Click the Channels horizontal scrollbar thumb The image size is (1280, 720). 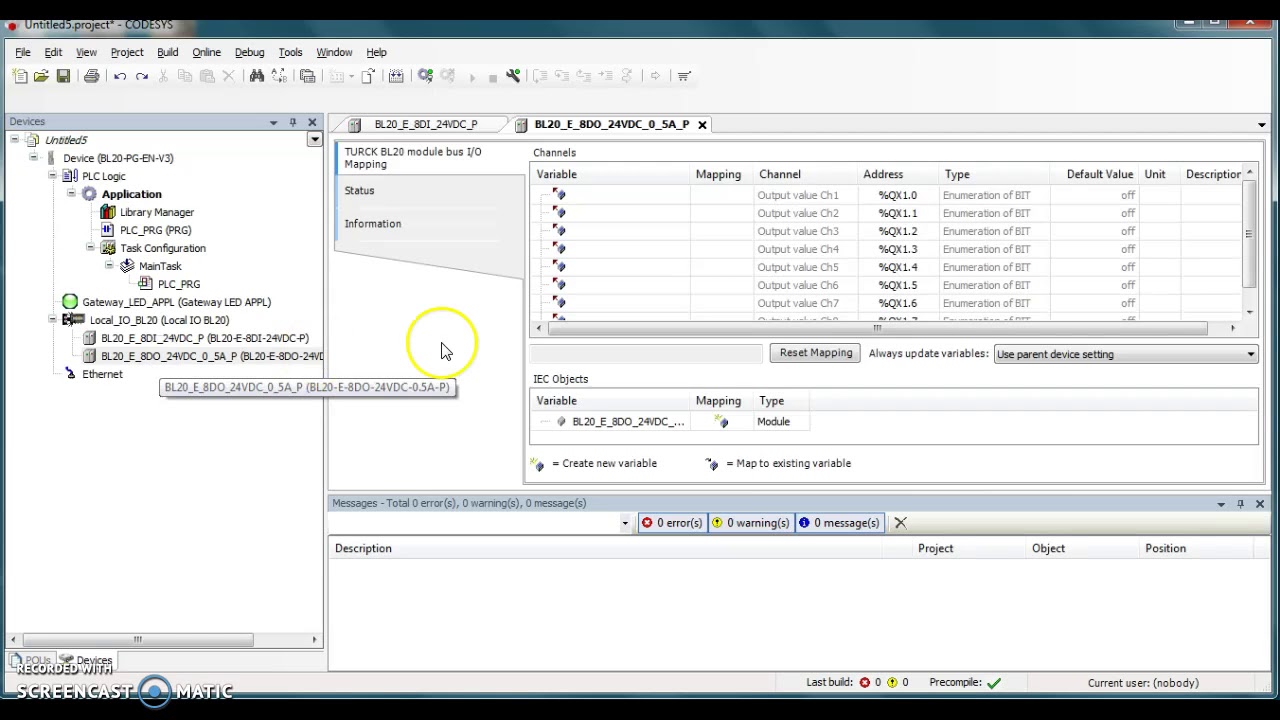pos(876,328)
